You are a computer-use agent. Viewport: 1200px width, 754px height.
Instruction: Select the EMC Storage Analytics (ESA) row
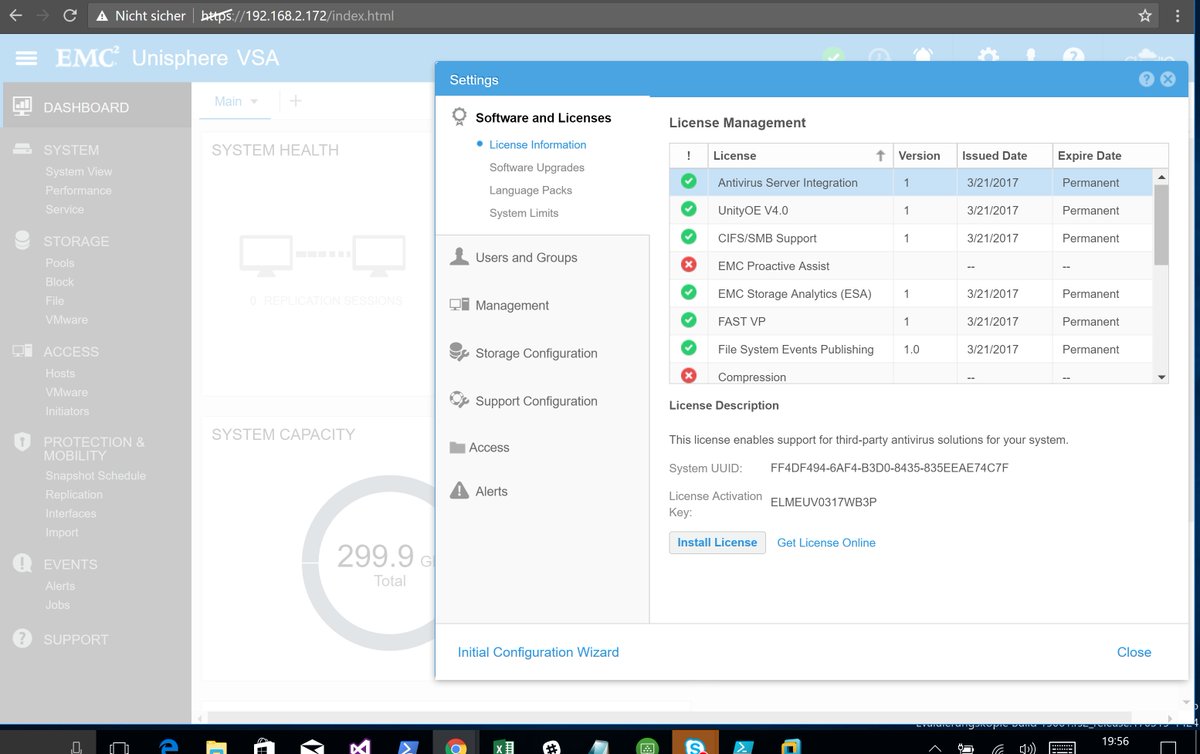912,294
